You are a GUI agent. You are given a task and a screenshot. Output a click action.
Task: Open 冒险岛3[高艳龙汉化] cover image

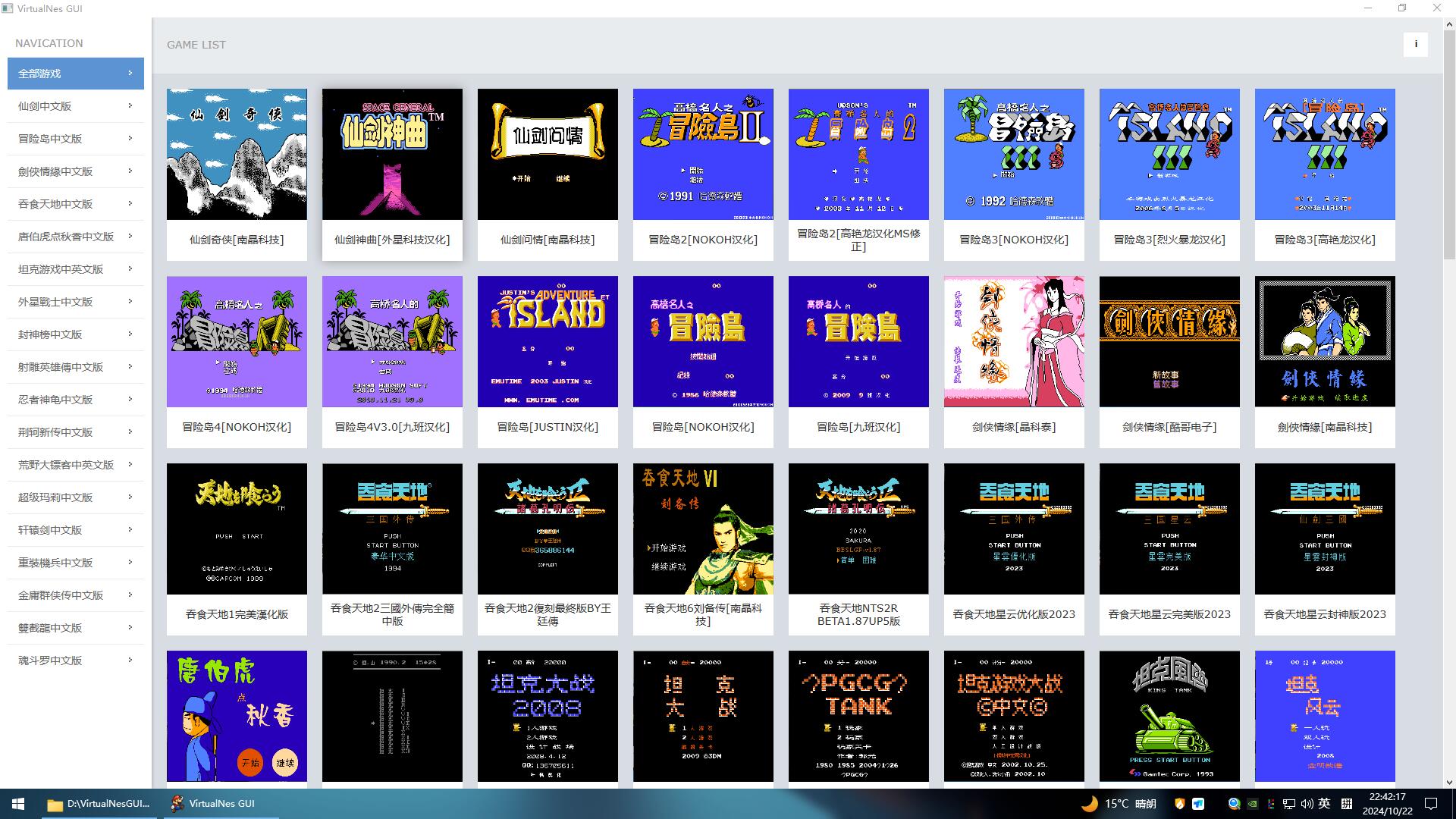(1325, 154)
